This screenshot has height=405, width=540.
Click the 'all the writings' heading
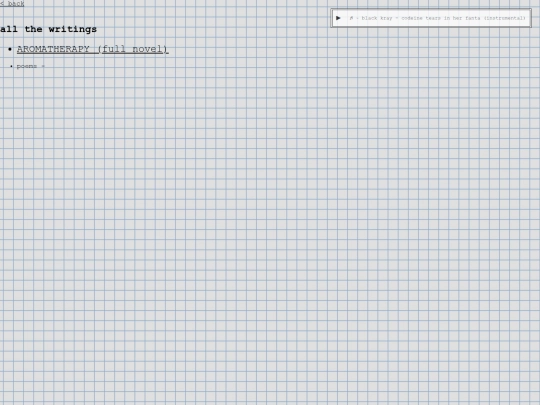coord(49,29)
